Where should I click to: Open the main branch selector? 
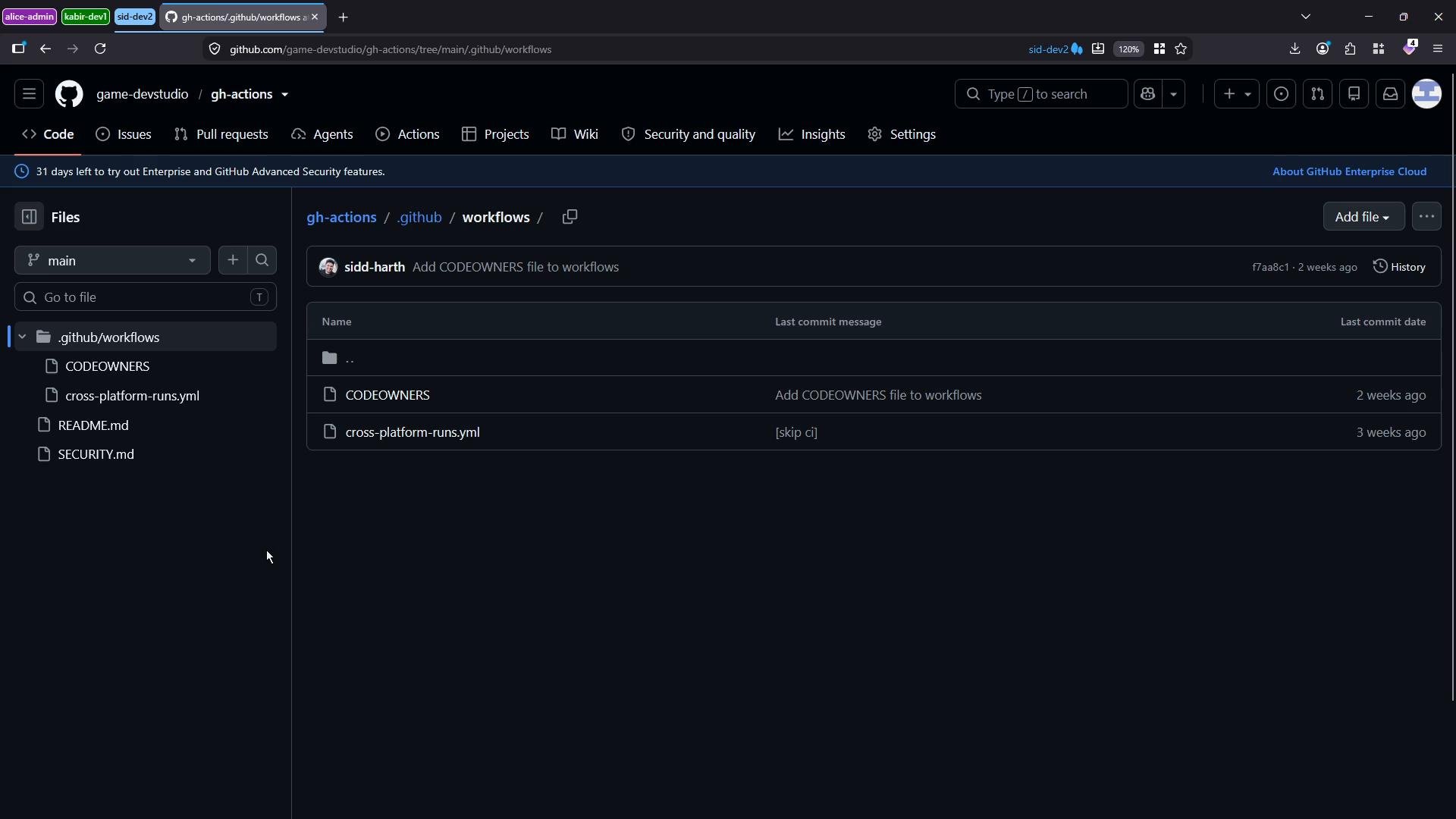[x=112, y=260]
